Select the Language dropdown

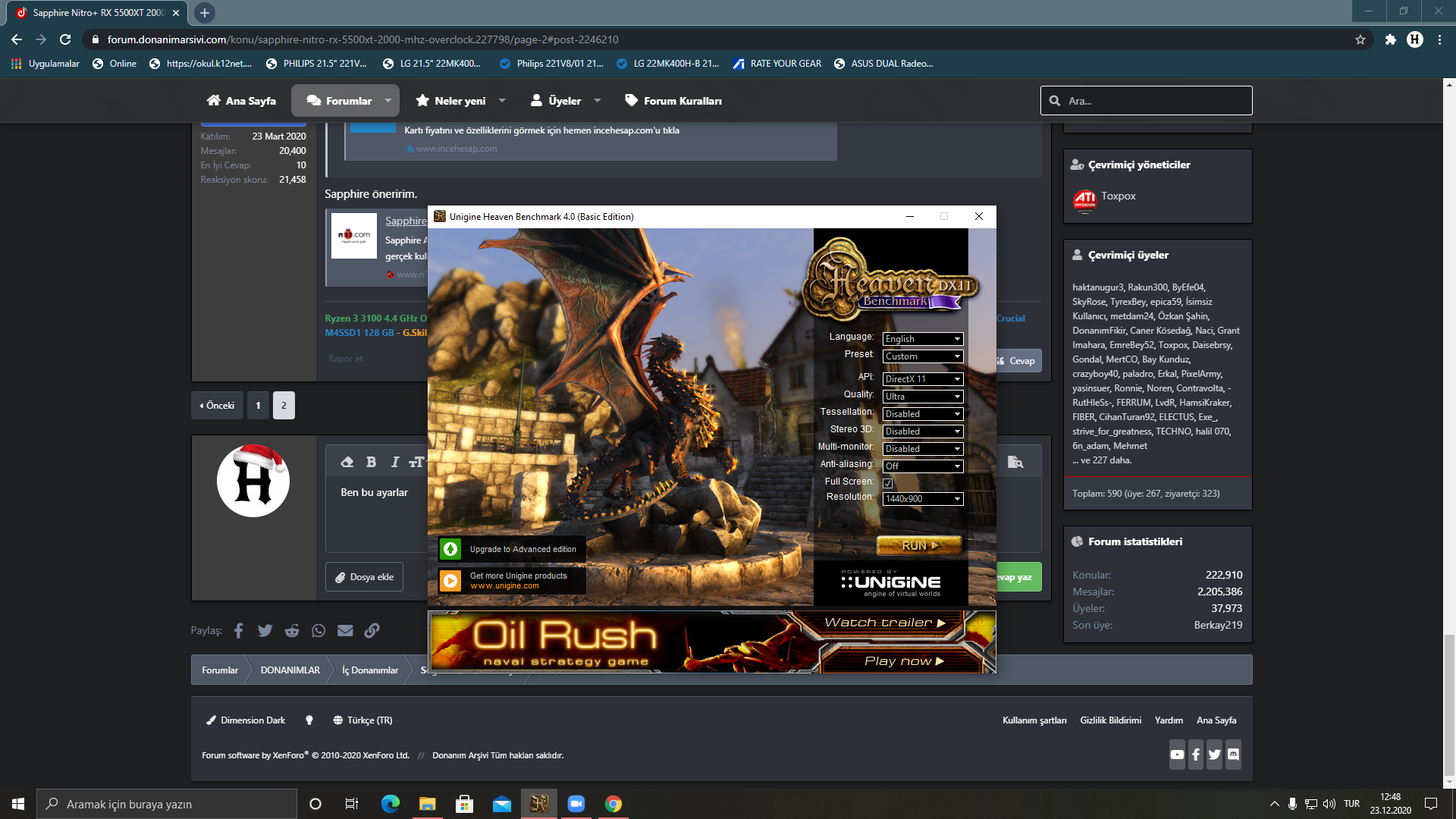pos(920,338)
